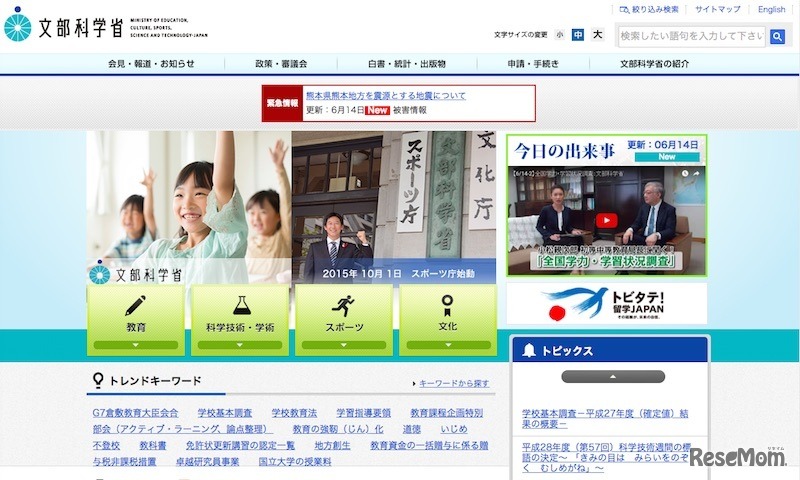Screen dimensions: 800x480
Task: Open 教育の強靱(じん)化 keyword link
Action: pyautogui.click(x=338, y=429)
